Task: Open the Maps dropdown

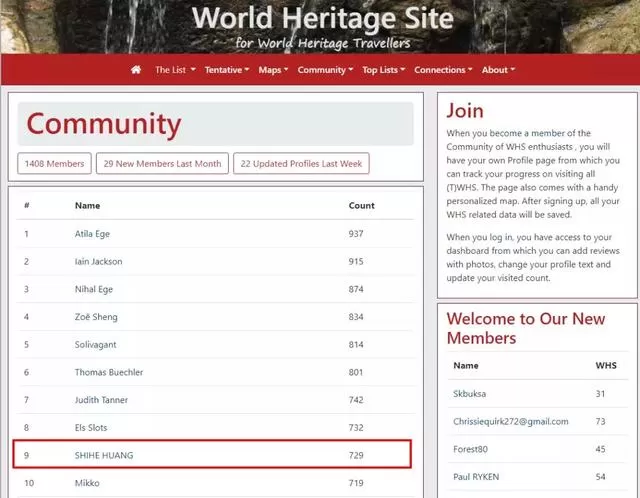Action: tap(273, 70)
